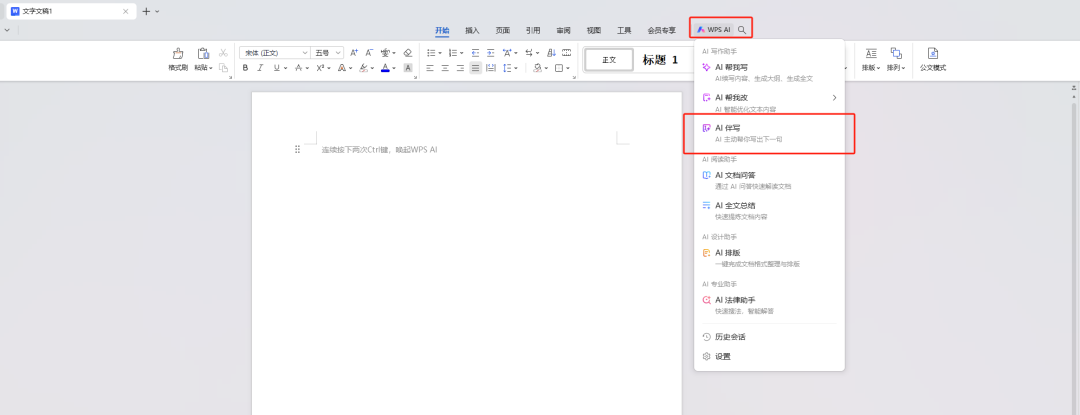
Task: Open 设置 settings in AI menu
Action: tap(769, 357)
